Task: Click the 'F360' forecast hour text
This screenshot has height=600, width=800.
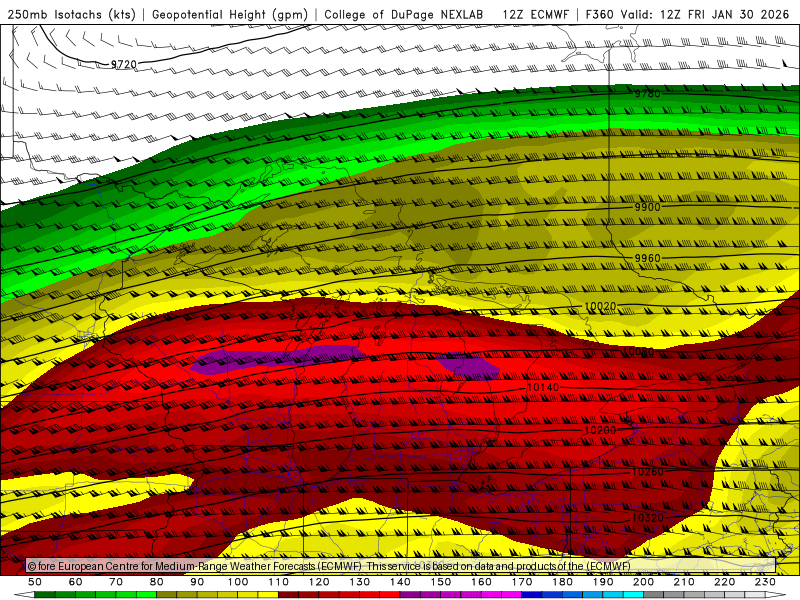Action: click(x=601, y=15)
